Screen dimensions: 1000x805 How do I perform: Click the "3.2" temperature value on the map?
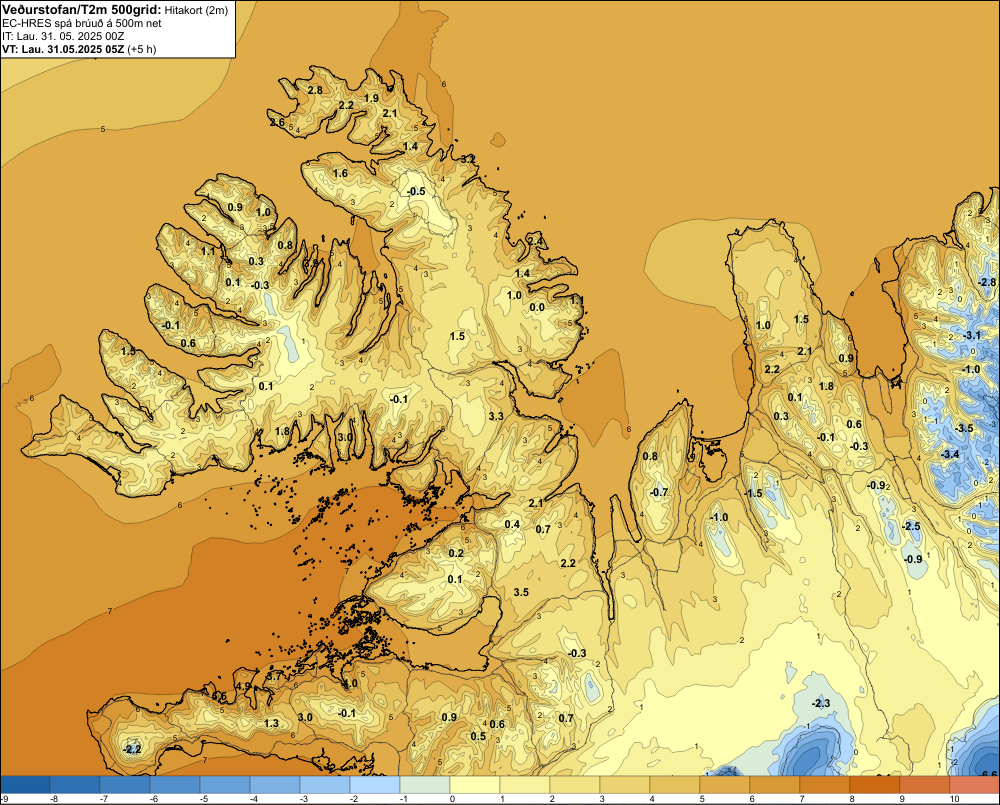(x=468, y=159)
